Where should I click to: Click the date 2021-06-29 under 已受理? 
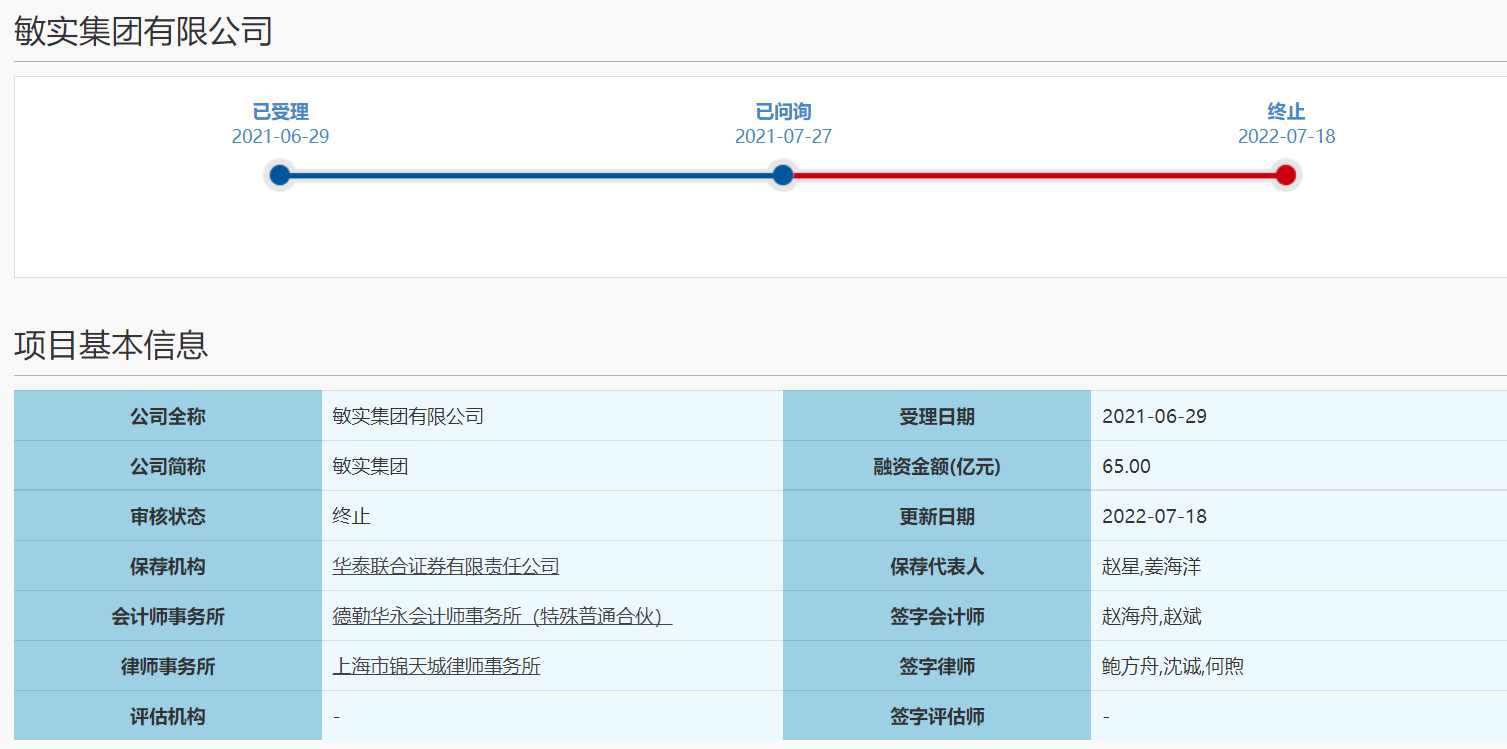click(280, 137)
